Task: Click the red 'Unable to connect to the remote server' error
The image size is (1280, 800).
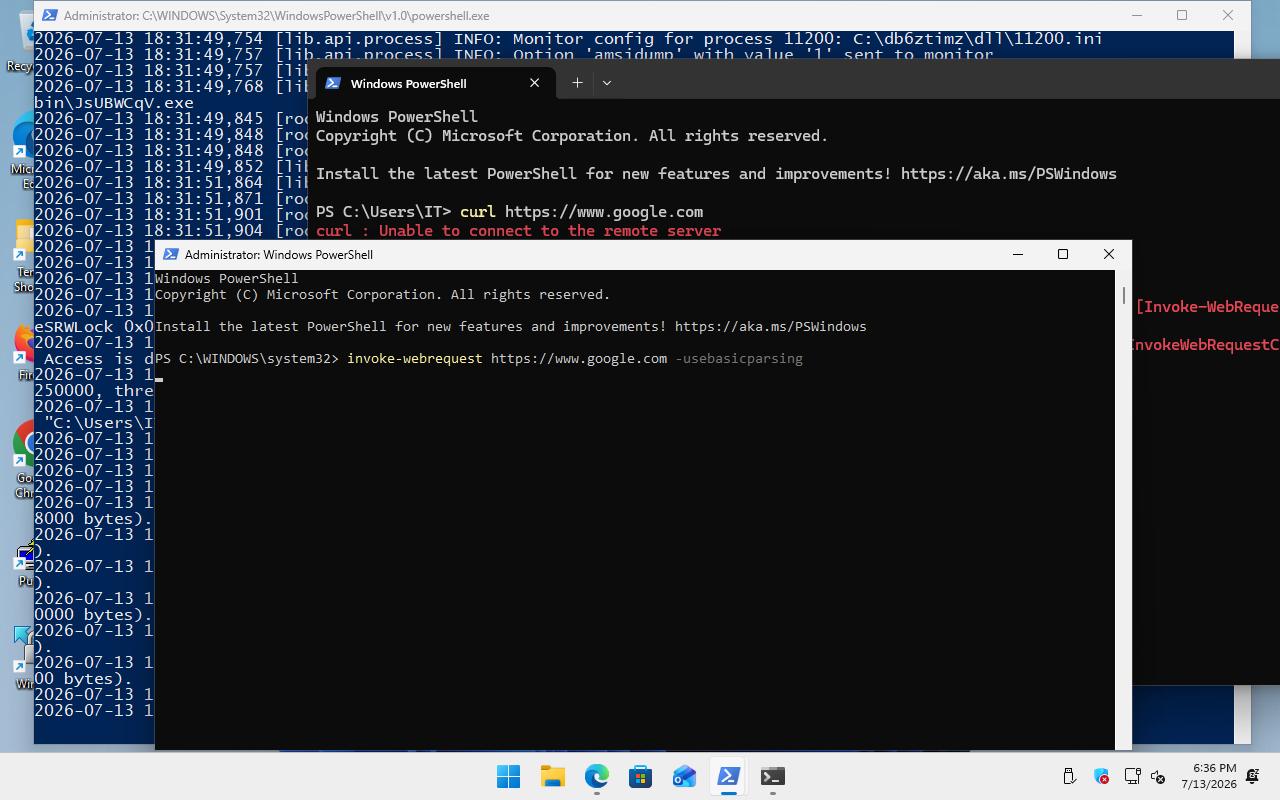Action: [x=549, y=230]
